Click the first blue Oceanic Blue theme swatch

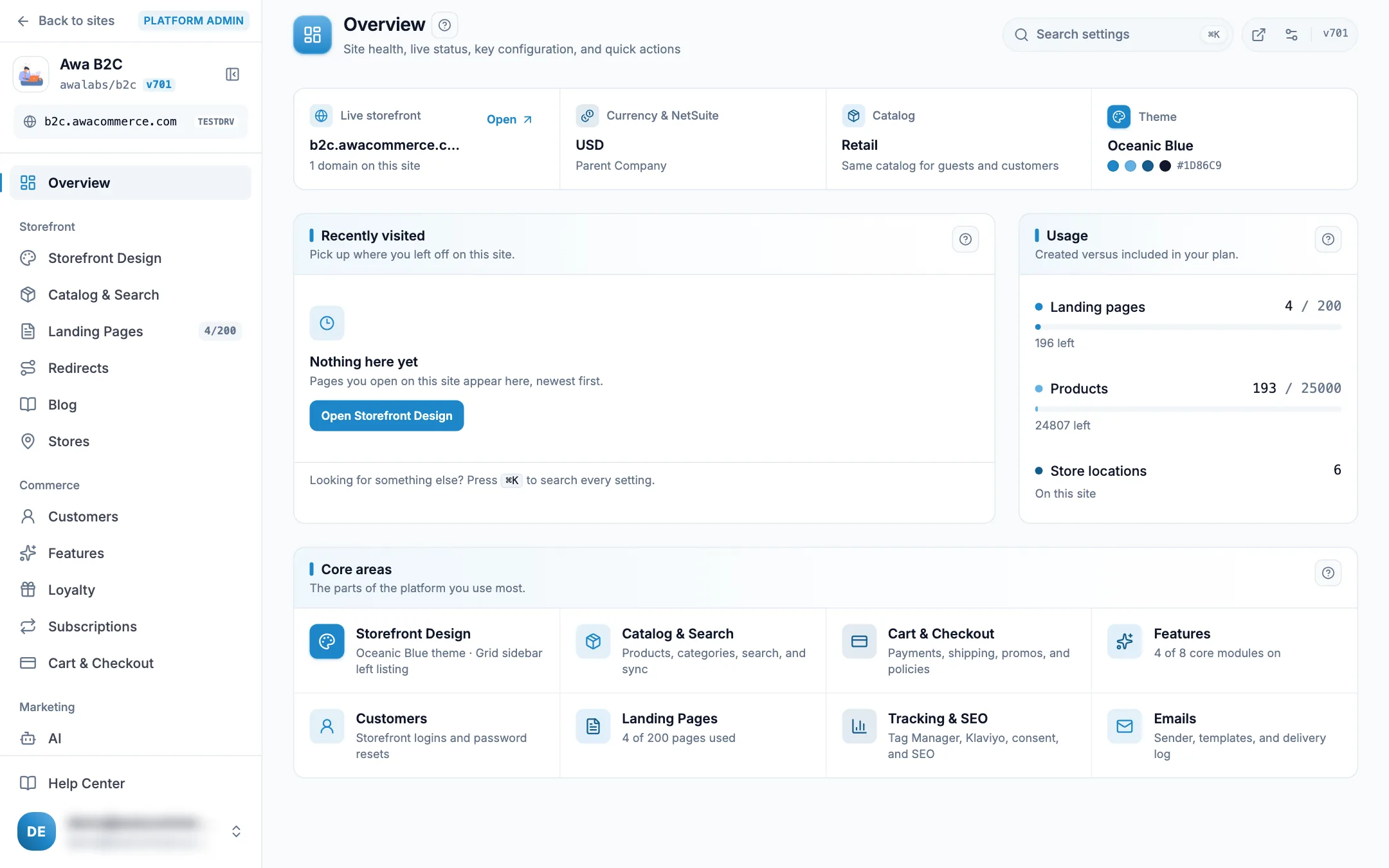click(1113, 166)
